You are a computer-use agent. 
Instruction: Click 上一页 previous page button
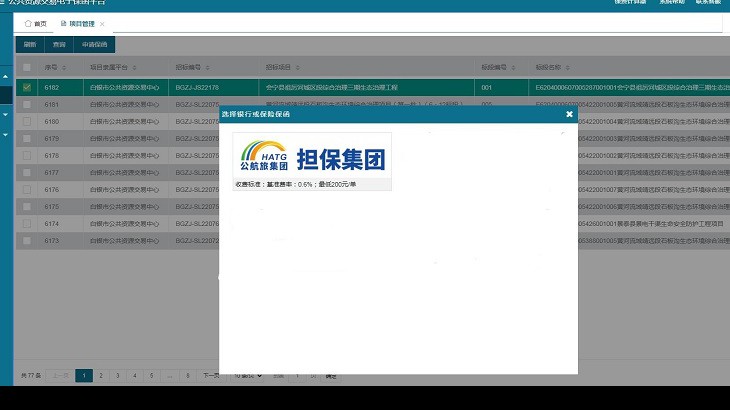pyautogui.click(x=60, y=376)
